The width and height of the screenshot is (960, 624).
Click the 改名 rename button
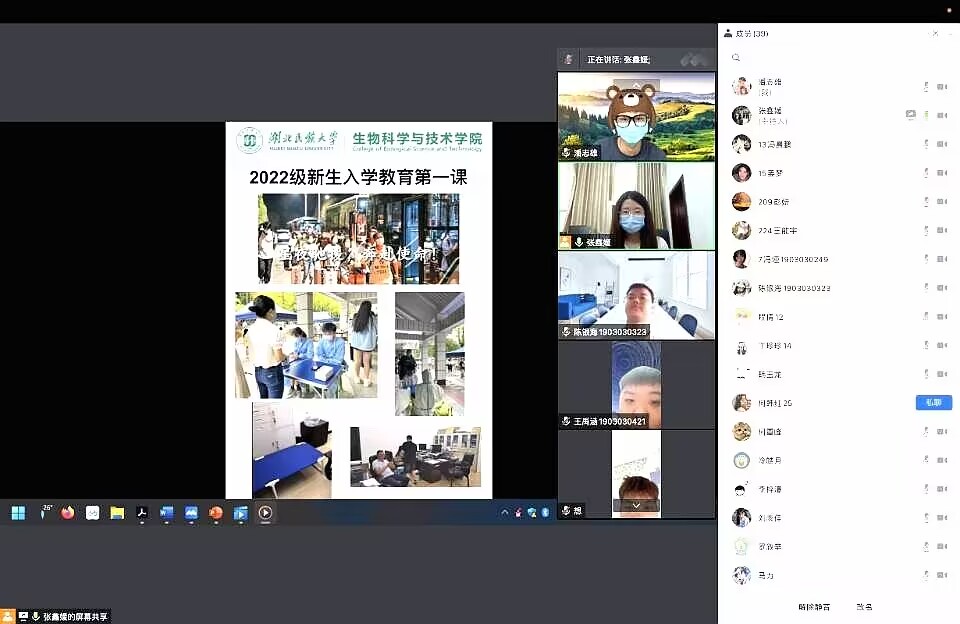[x=864, y=607]
